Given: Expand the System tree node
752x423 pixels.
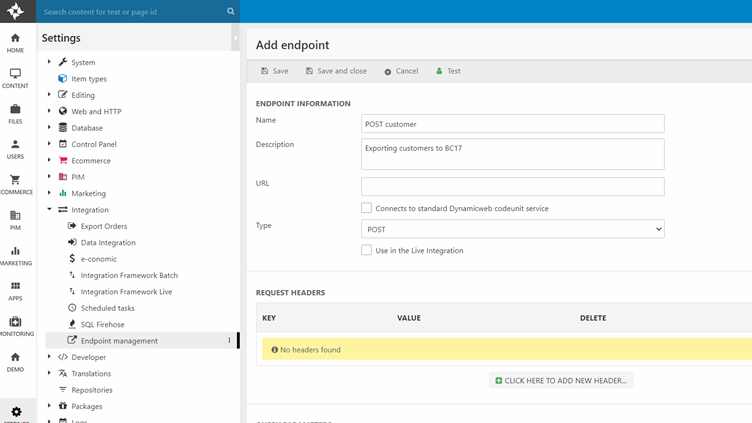Looking at the screenshot, I should pos(49,62).
